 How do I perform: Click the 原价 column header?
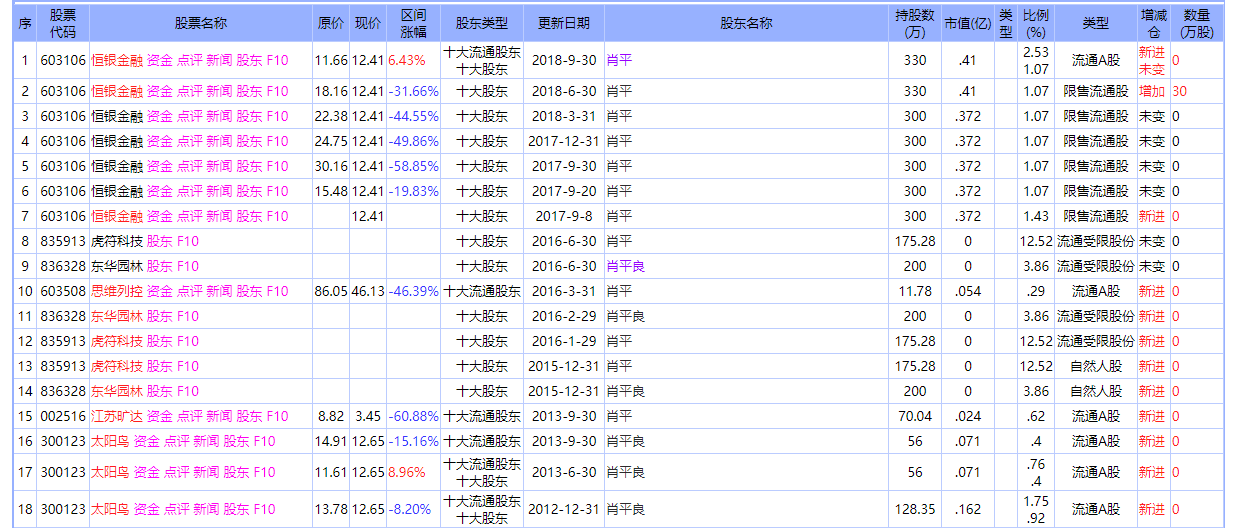331,23
